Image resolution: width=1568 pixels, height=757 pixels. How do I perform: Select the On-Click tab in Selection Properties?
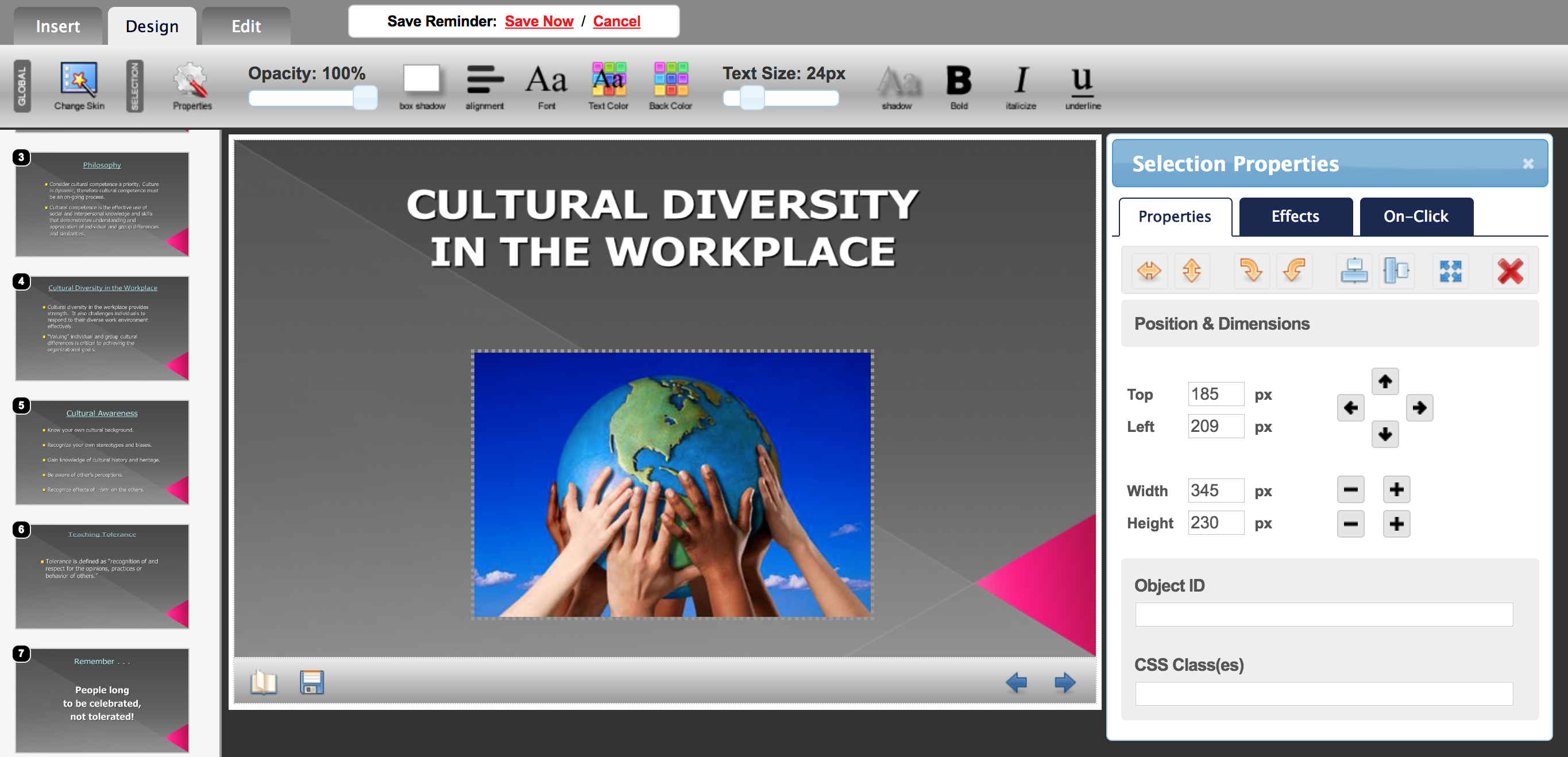(1414, 215)
